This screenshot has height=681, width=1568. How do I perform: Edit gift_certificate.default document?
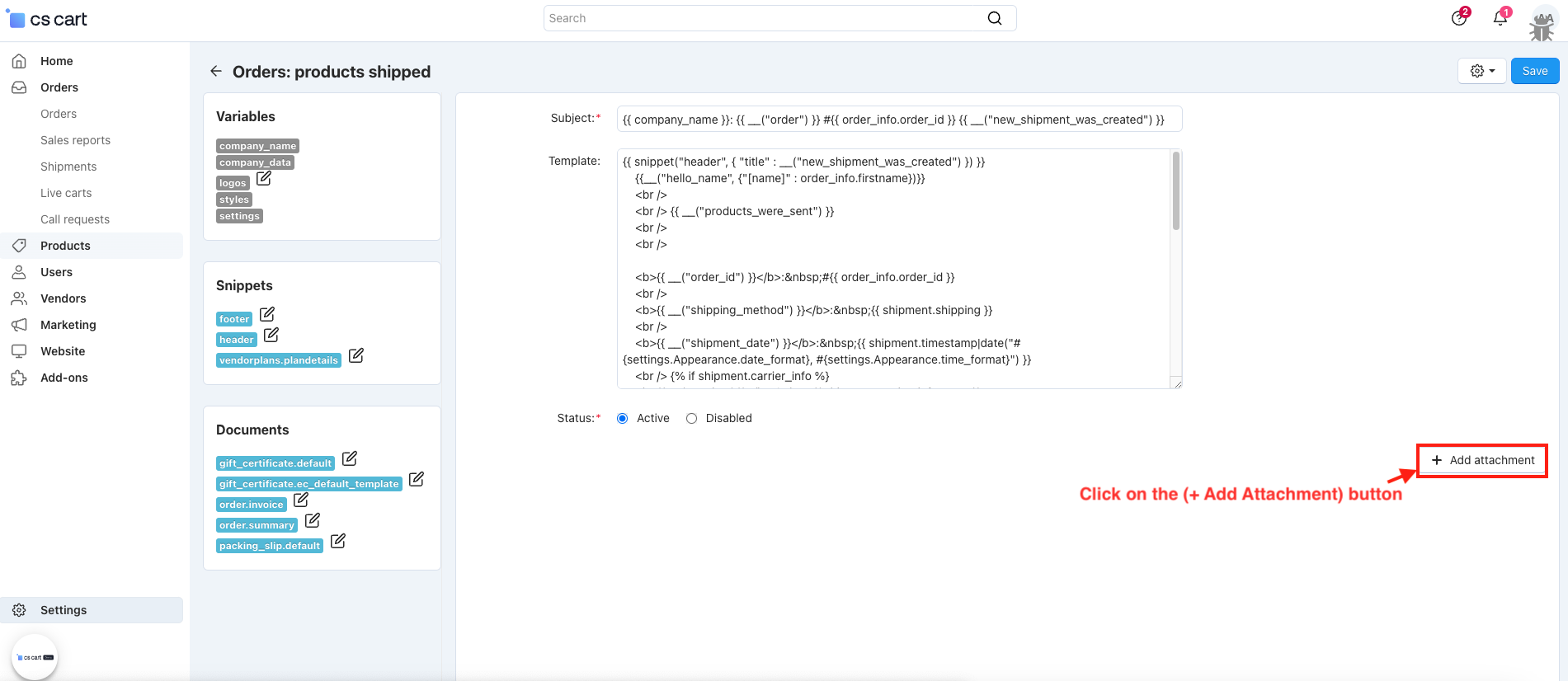(350, 458)
